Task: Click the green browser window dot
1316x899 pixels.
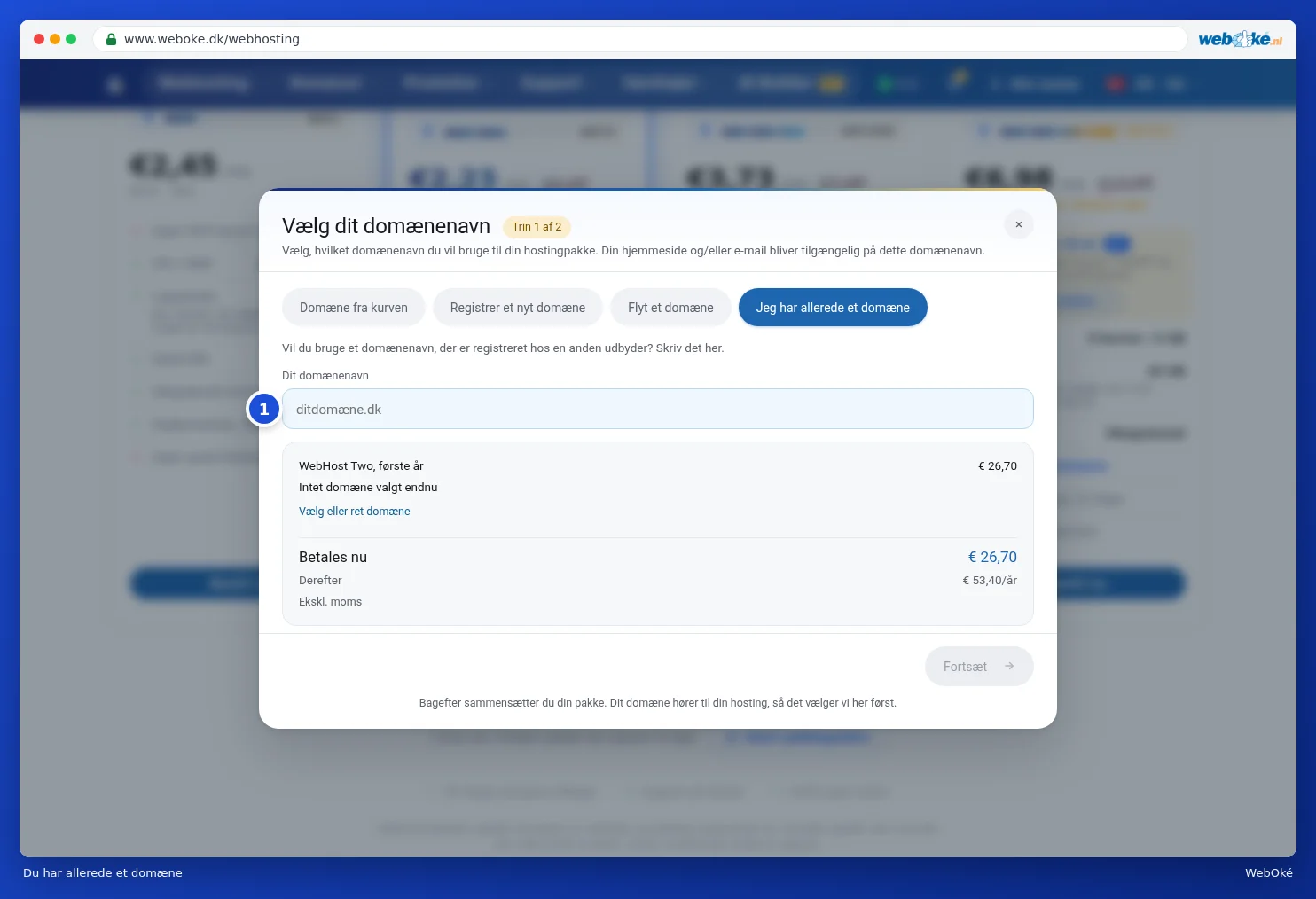Action: tap(71, 39)
